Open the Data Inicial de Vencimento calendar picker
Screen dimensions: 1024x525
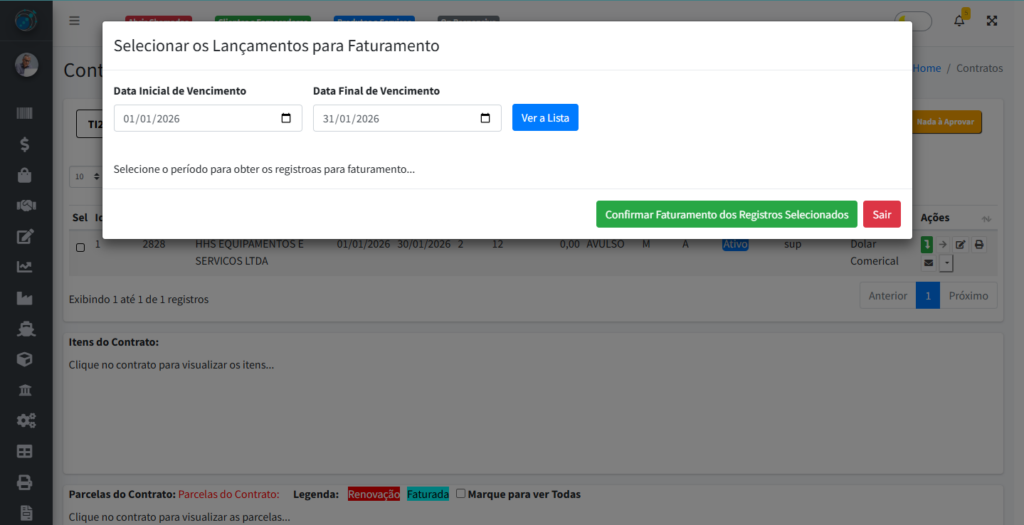286,118
